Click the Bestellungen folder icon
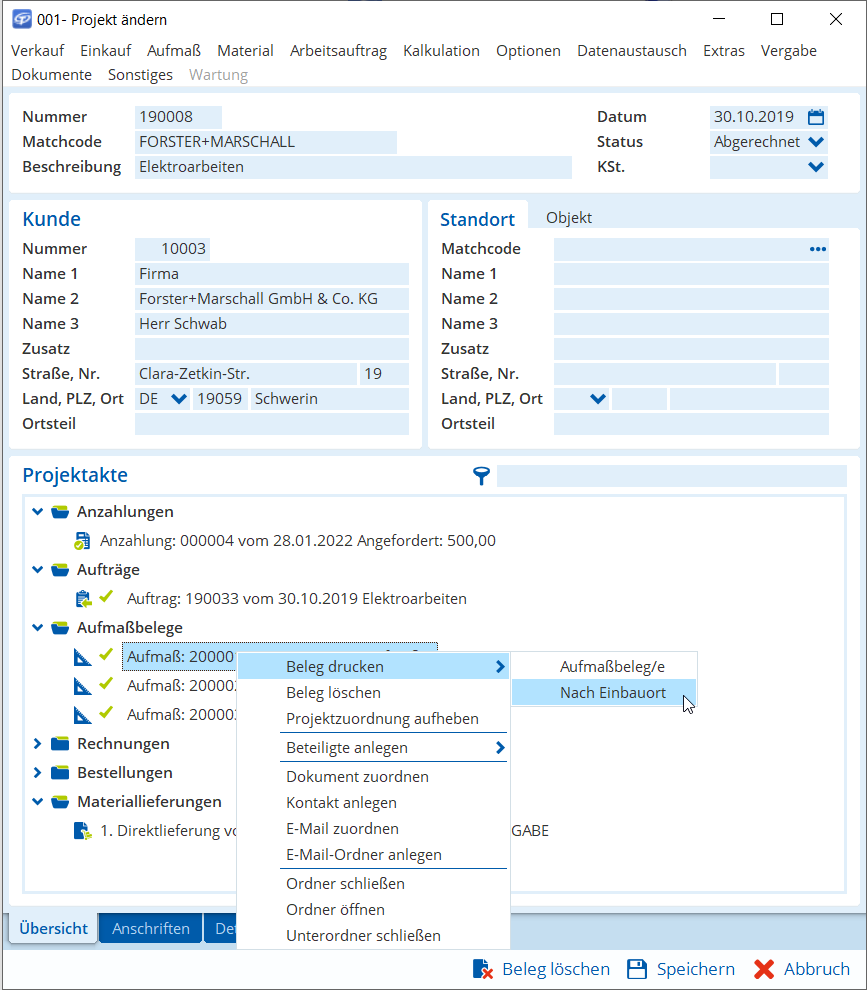Image resolution: width=867 pixels, height=990 pixels. (x=60, y=773)
